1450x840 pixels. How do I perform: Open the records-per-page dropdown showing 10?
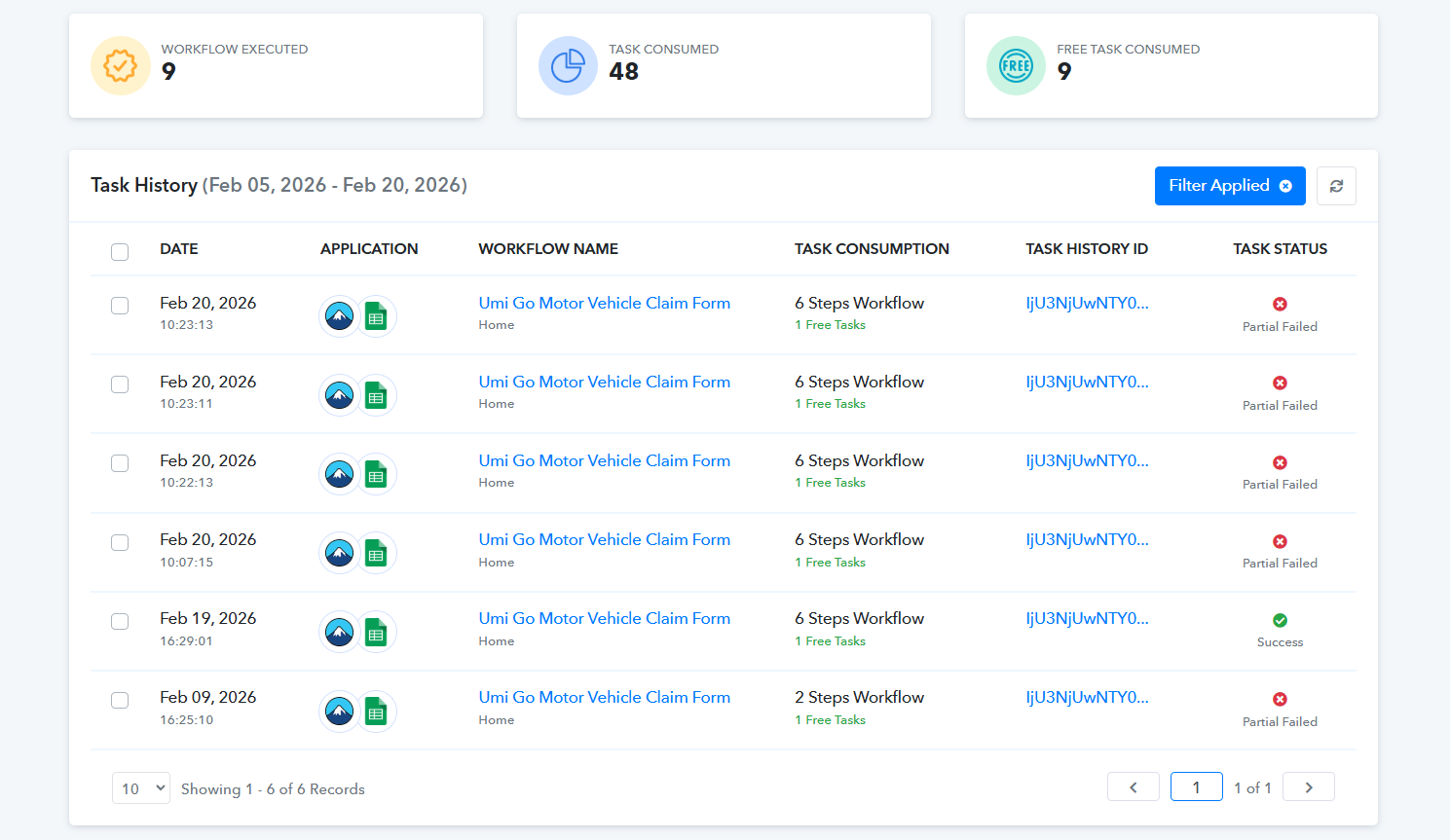141,788
